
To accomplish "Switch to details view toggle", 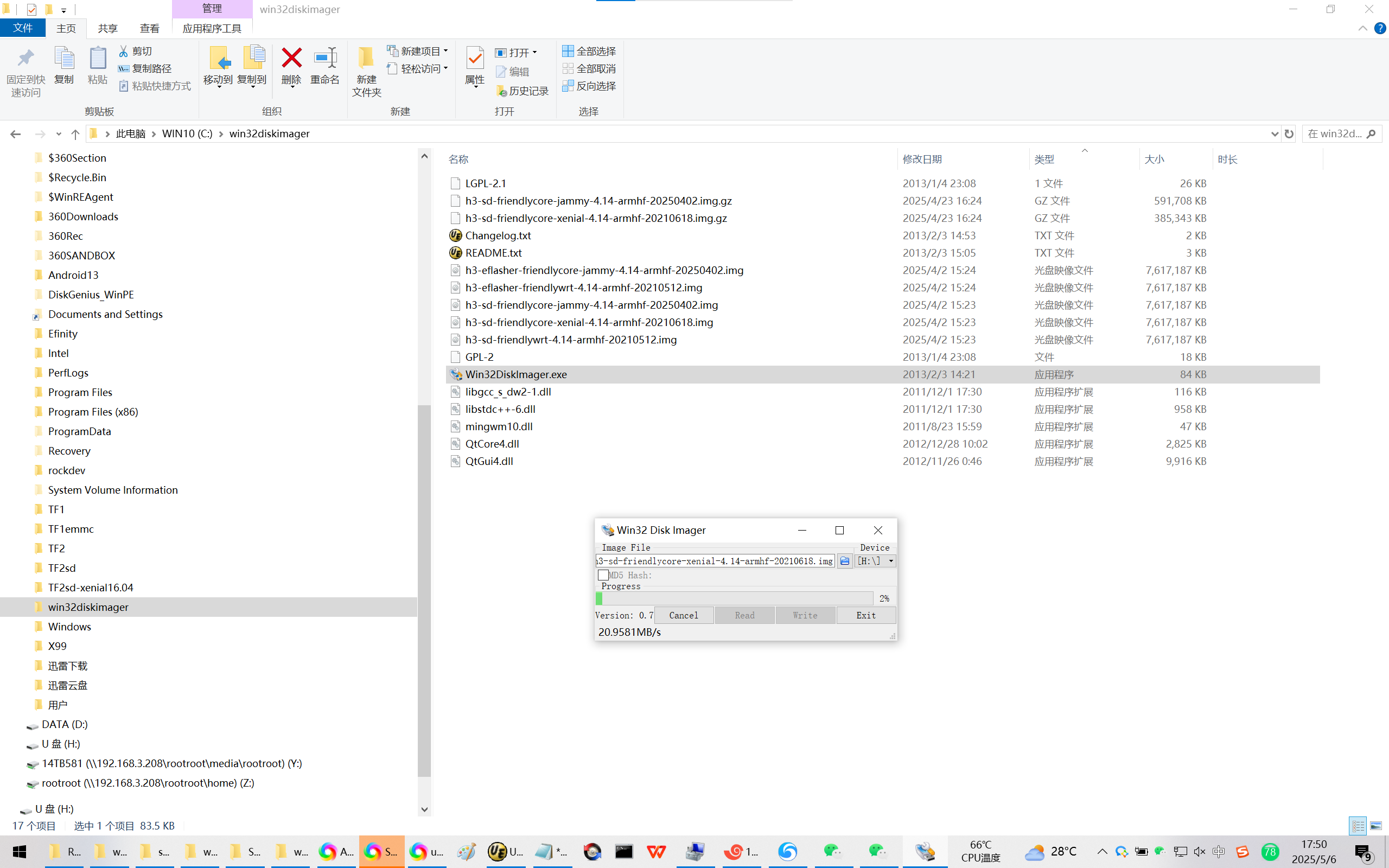I will coord(1358,826).
